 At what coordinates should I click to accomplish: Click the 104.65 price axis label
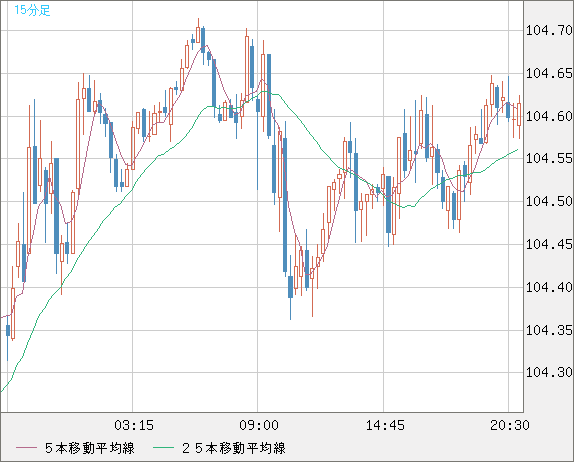pyautogui.click(x=549, y=74)
